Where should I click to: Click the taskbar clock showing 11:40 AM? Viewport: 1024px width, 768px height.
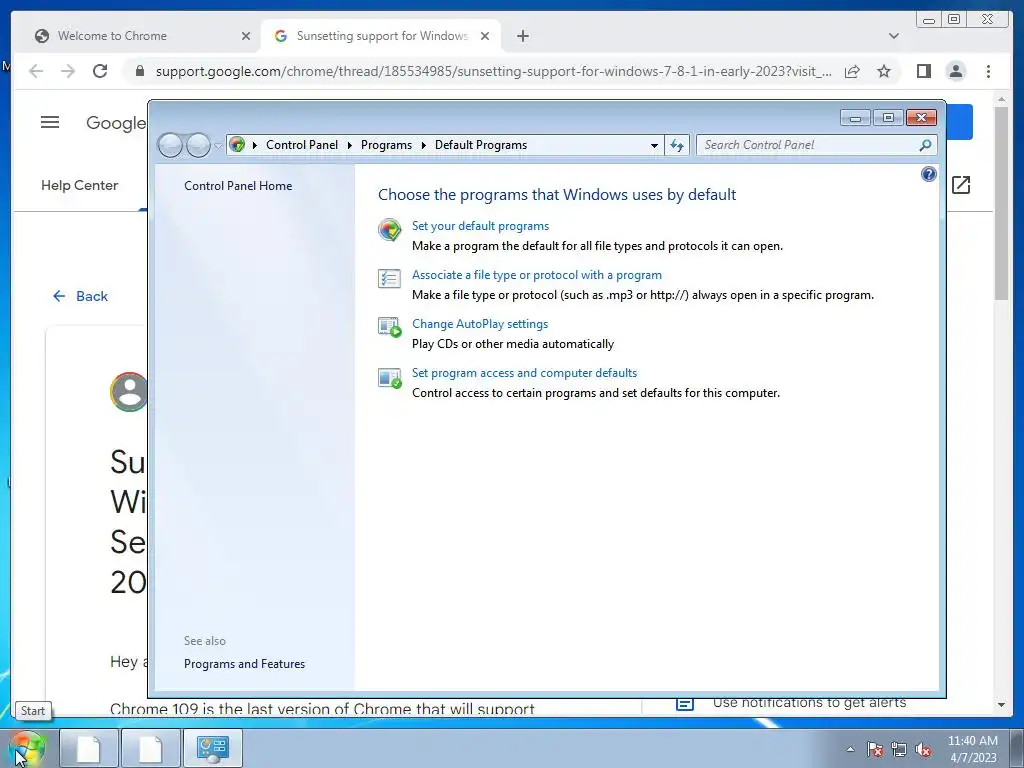click(972, 749)
